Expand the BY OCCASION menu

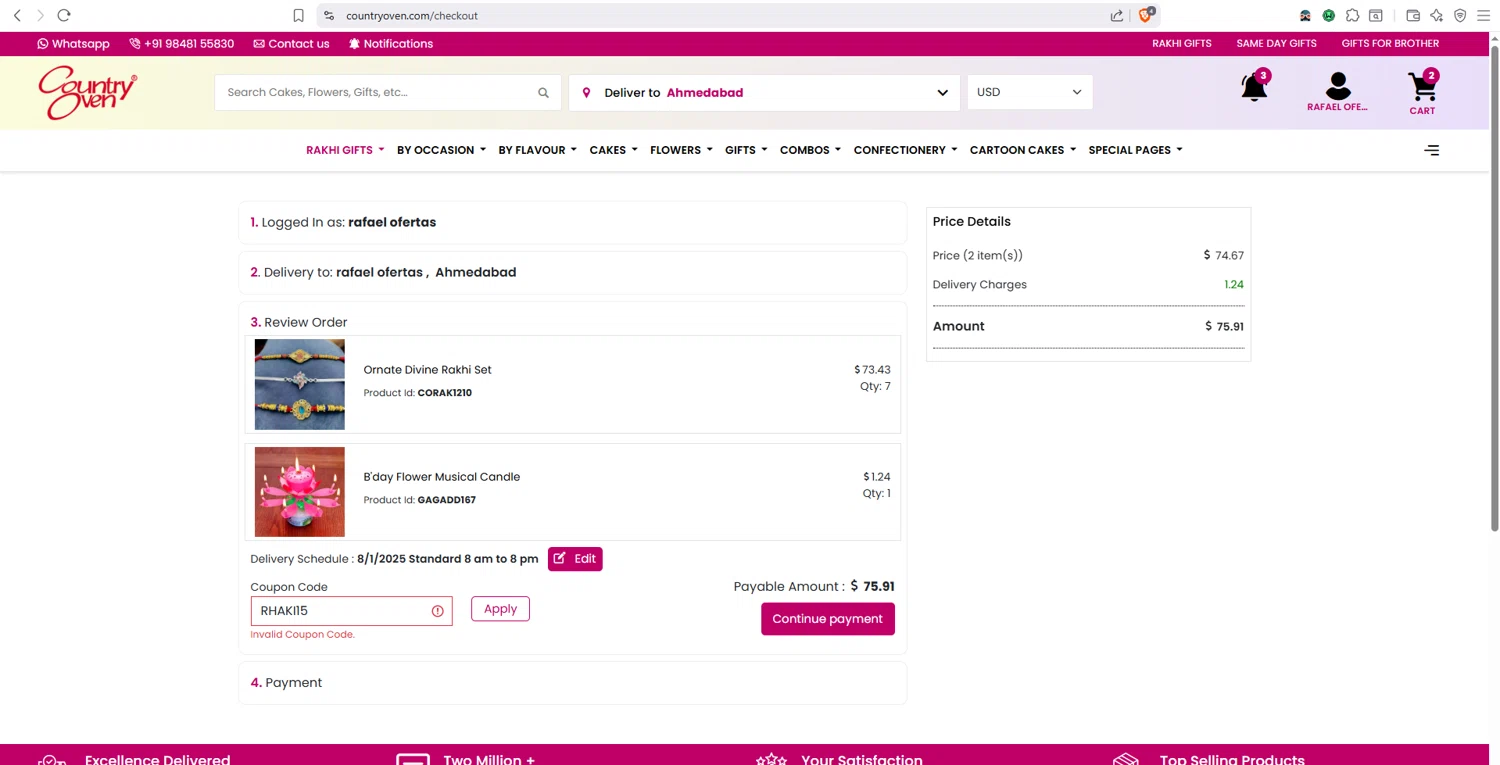point(441,150)
